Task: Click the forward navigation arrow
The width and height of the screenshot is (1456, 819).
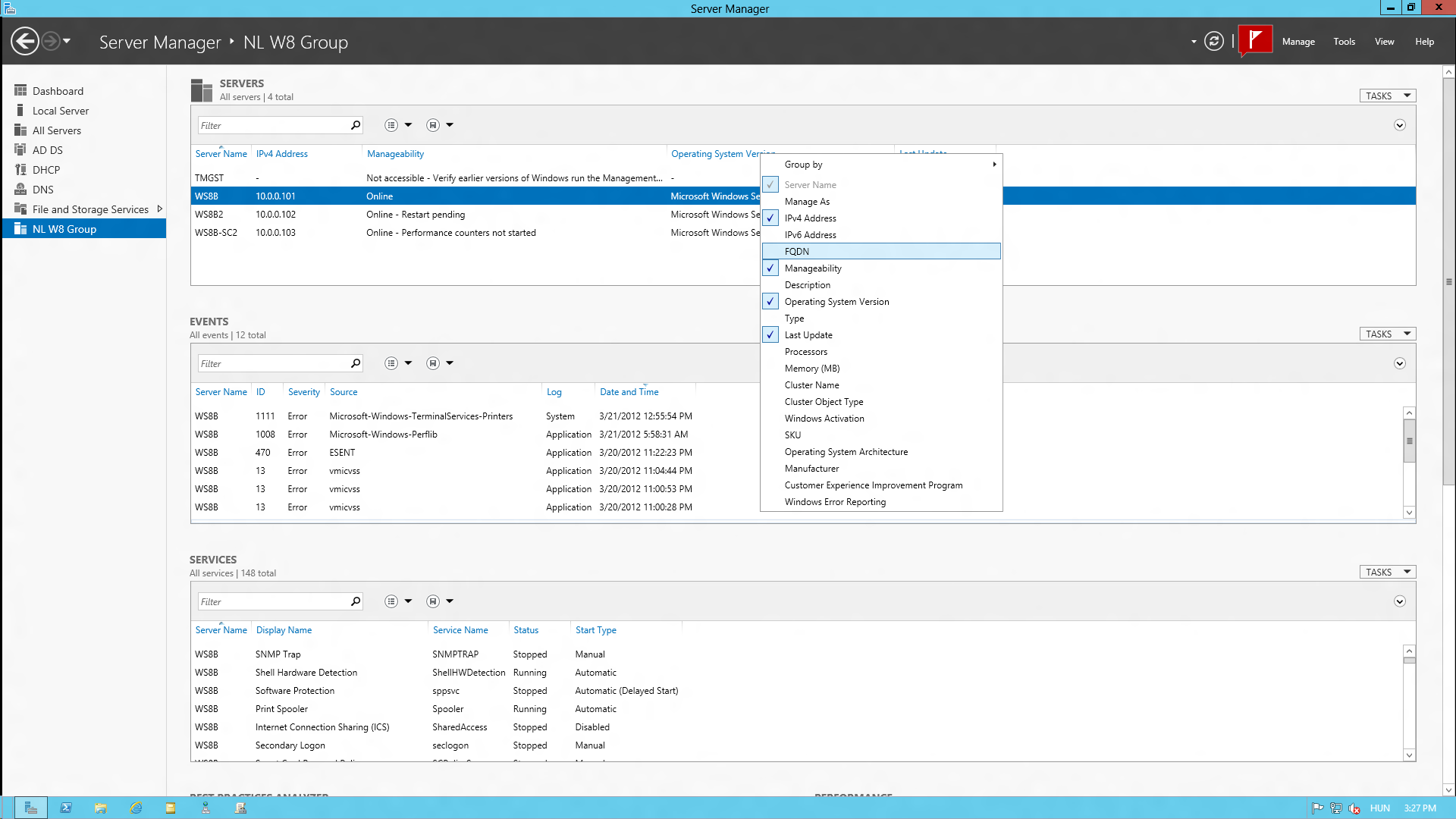Action: click(x=51, y=41)
